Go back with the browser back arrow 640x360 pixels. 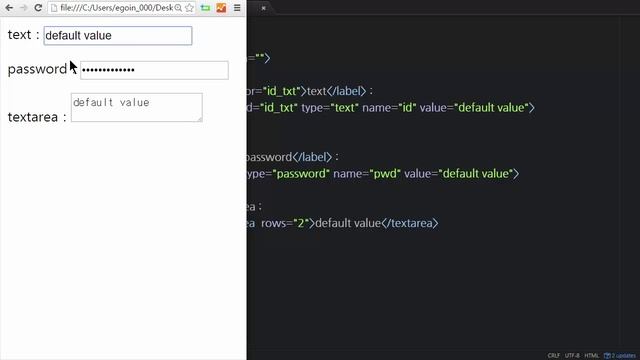click(x=9, y=8)
